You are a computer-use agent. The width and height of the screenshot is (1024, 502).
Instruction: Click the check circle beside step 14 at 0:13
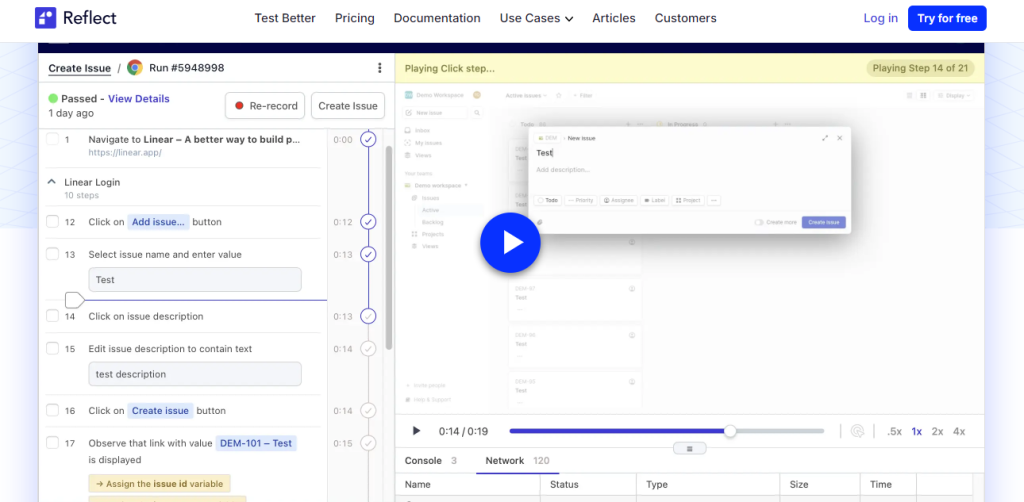pyautogui.click(x=368, y=316)
